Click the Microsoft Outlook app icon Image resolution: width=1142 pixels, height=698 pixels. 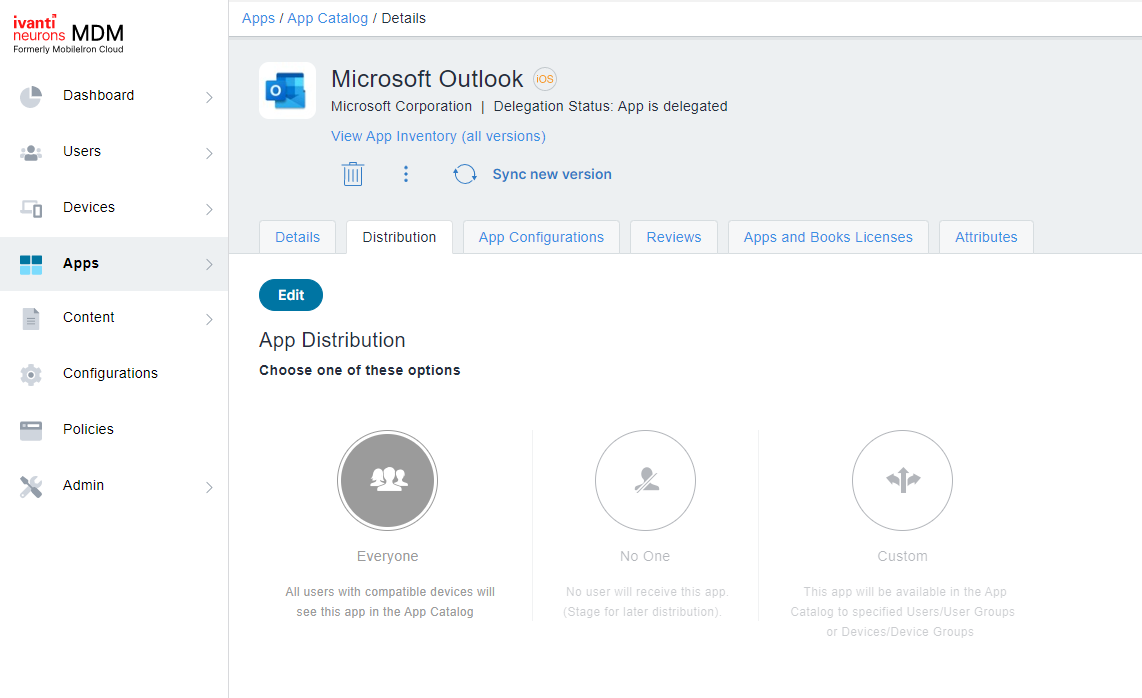coord(287,91)
